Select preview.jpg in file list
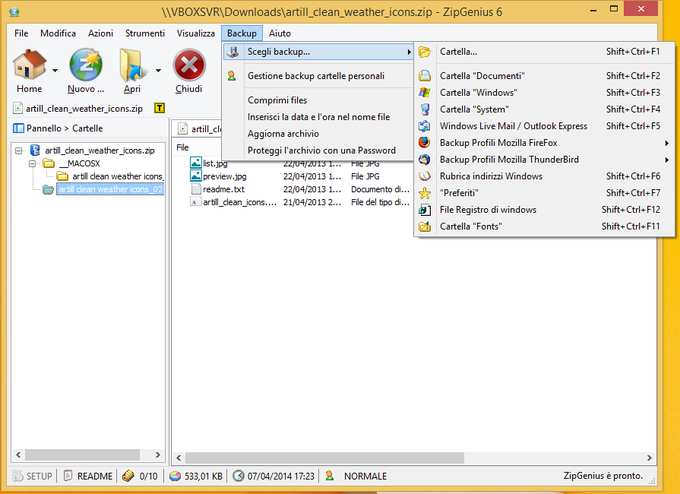Image resolution: width=680 pixels, height=494 pixels. tap(224, 177)
